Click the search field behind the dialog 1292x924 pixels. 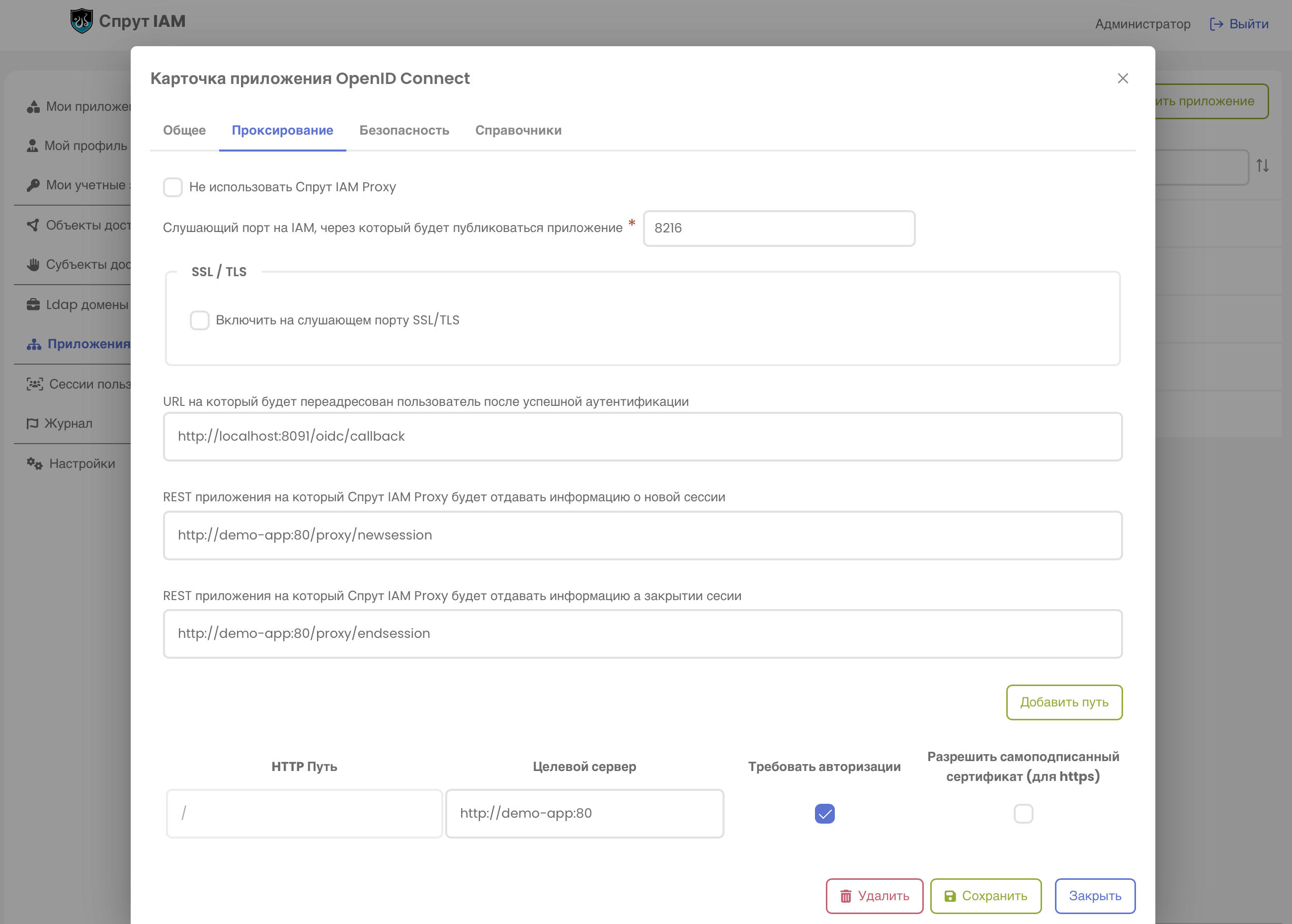click(1202, 167)
